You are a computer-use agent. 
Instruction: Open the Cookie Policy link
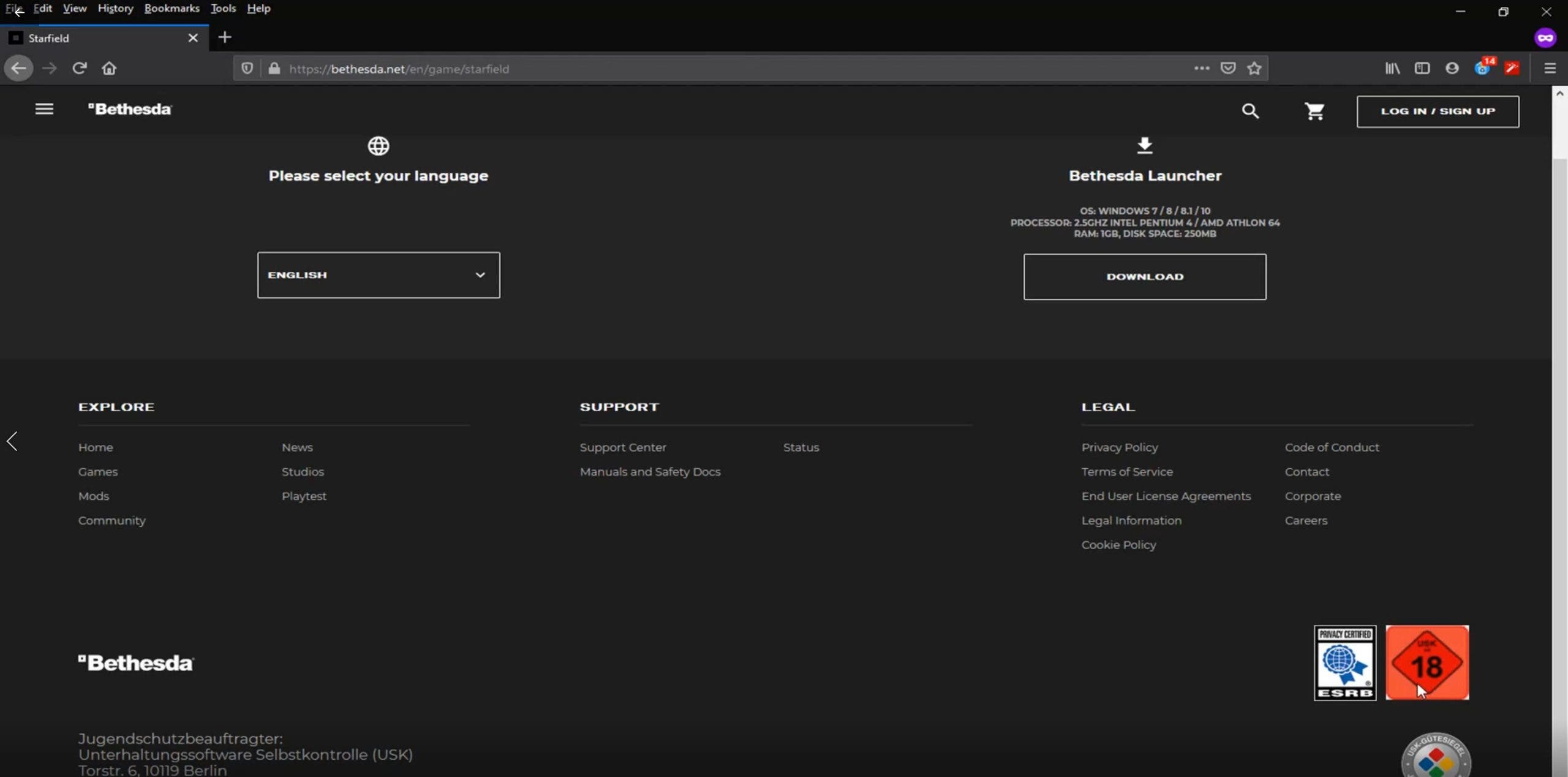point(1118,545)
